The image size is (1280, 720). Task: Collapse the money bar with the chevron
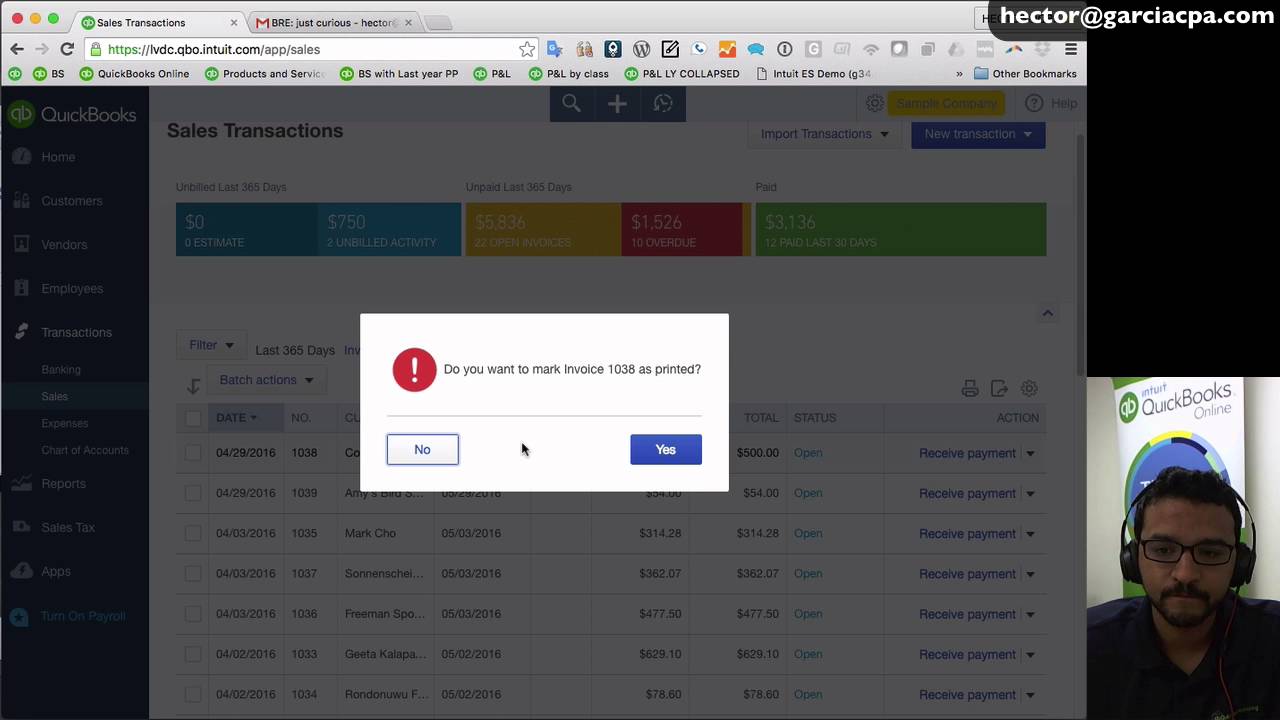point(1047,313)
